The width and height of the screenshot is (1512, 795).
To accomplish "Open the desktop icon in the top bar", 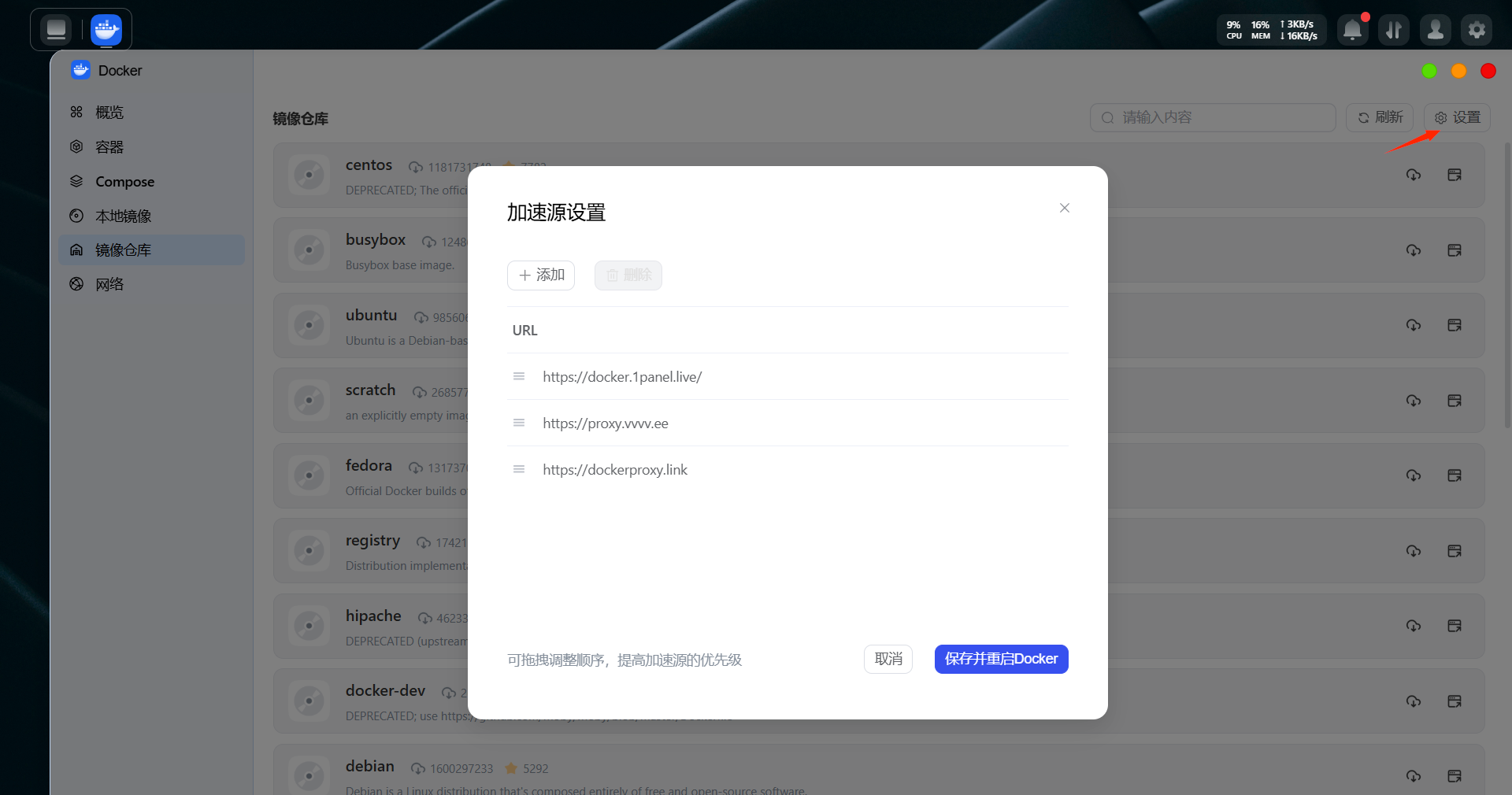I will pos(56,30).
